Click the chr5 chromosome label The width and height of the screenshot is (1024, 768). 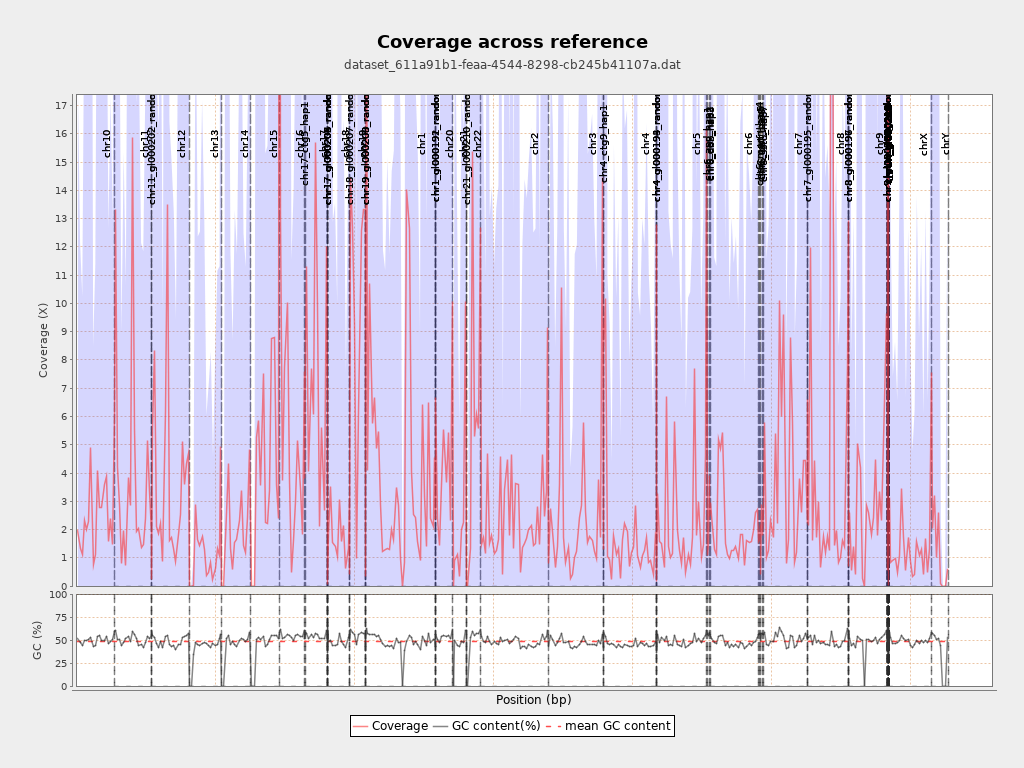[x=697, y=143]
